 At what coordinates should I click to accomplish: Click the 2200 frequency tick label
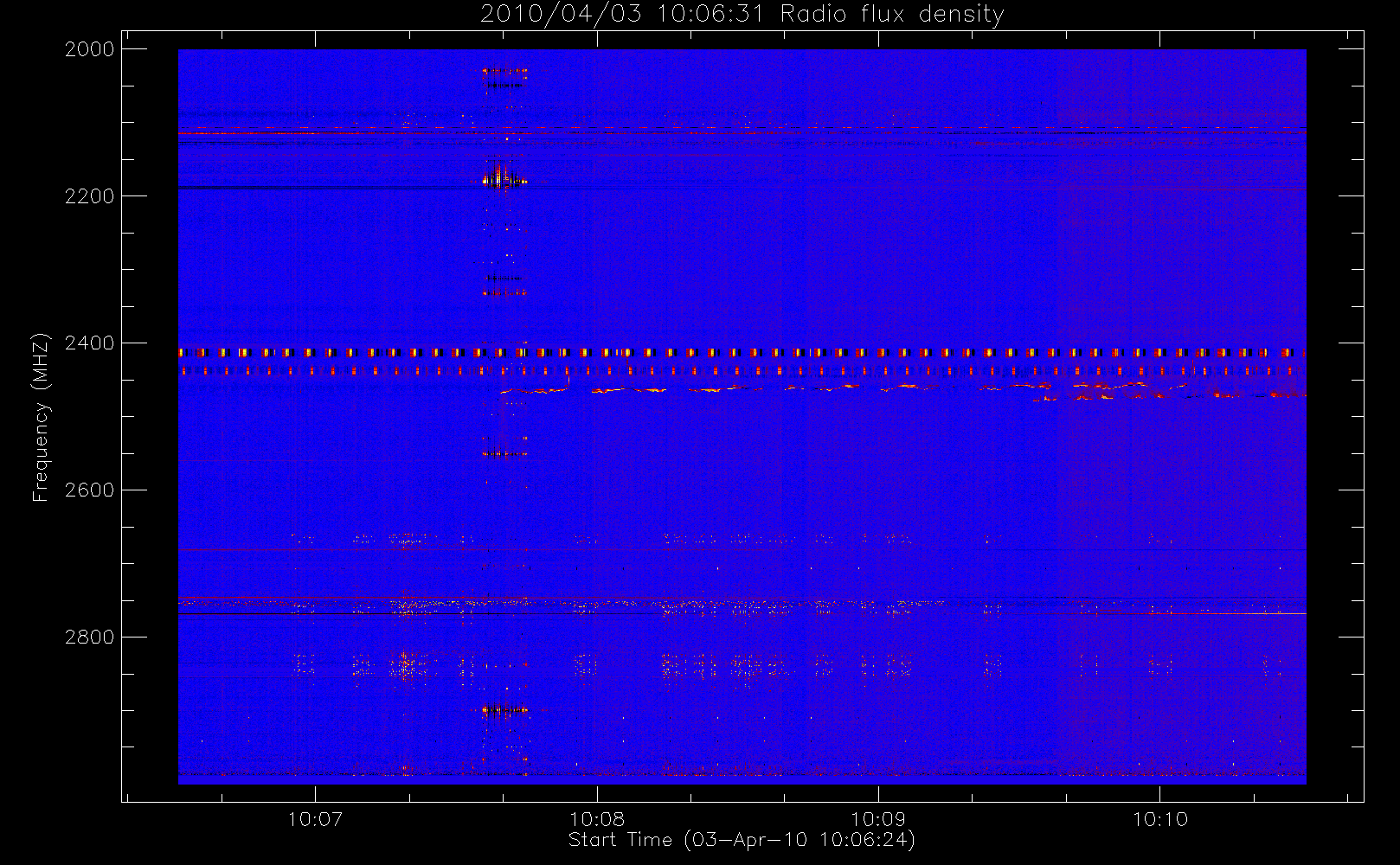tap(90, 196)
